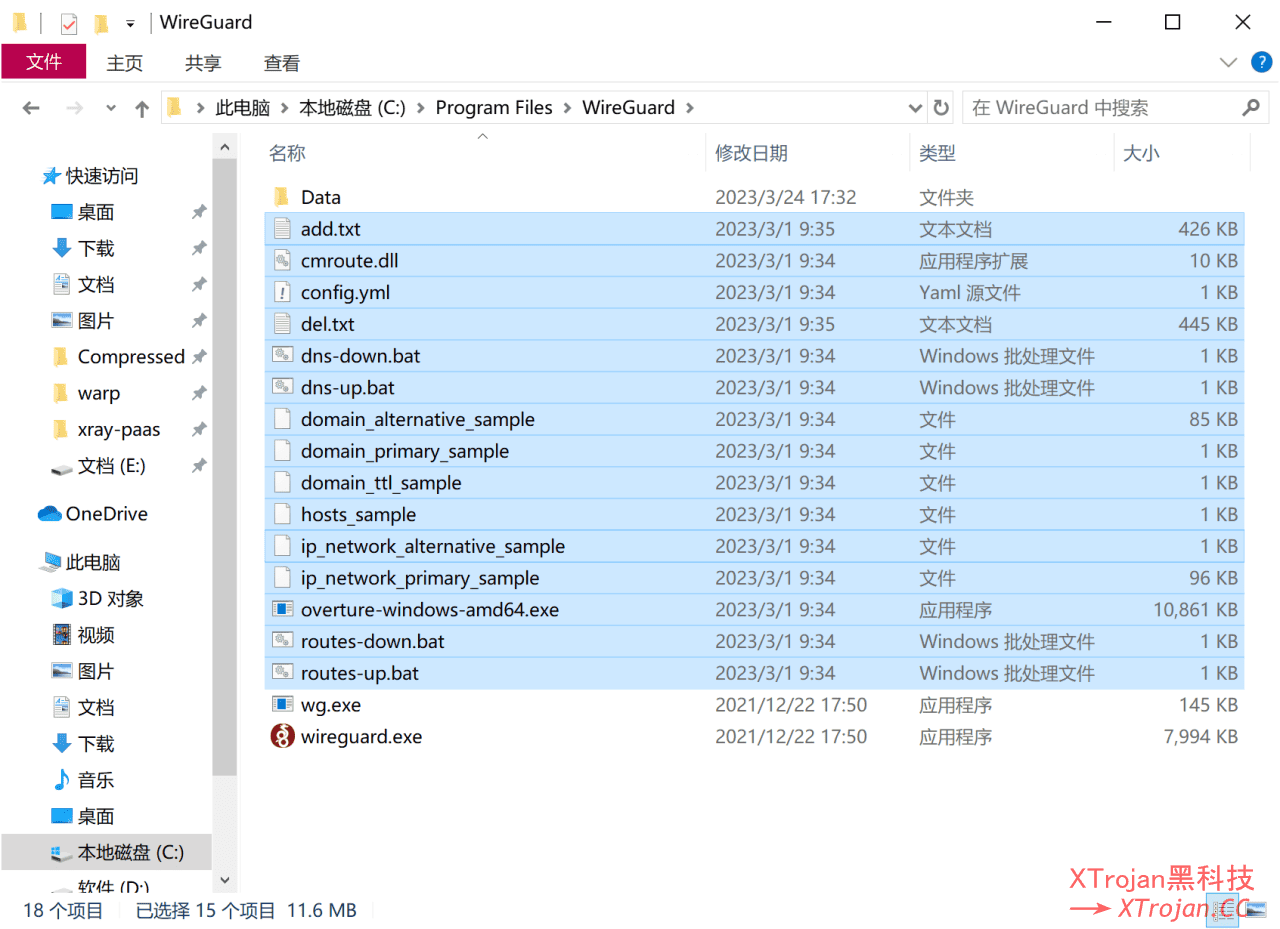This screenshot has width=1280, height=929.
Task: Click the del.txt file icon
Action: coord(282,324)
